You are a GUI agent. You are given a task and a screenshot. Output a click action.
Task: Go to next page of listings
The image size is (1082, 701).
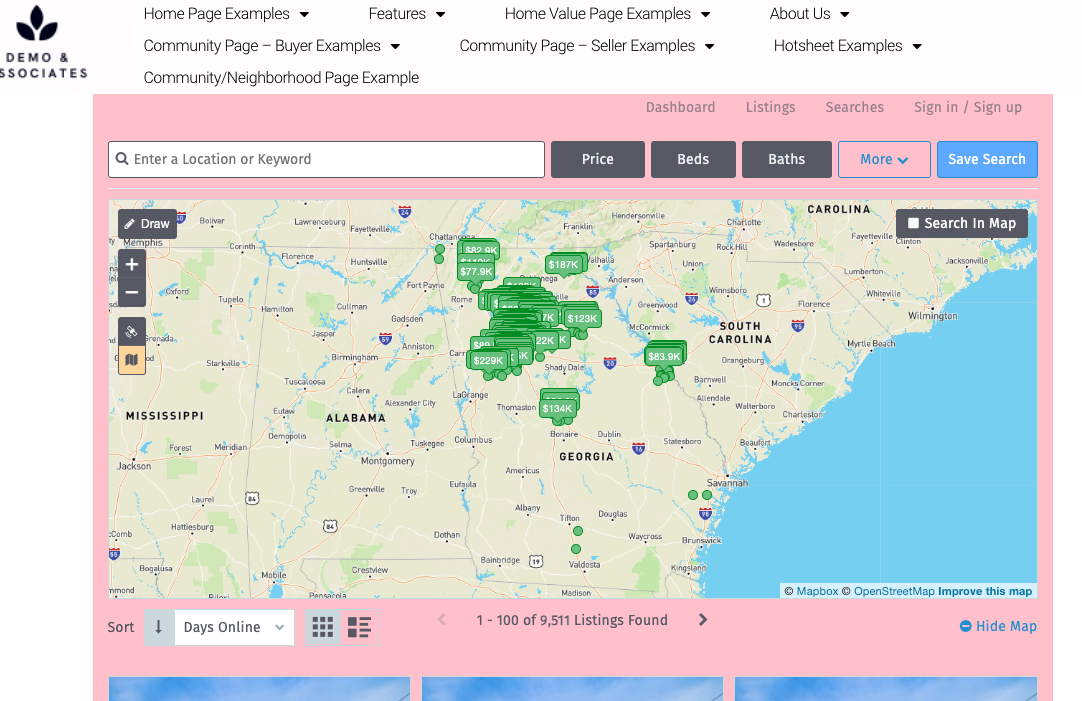[702, 620]
